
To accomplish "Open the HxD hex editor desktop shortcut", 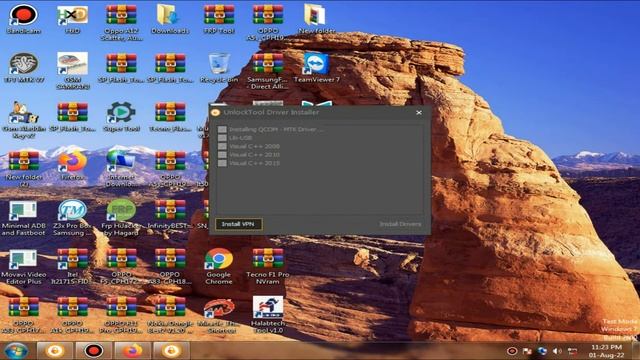I will 72,19.
